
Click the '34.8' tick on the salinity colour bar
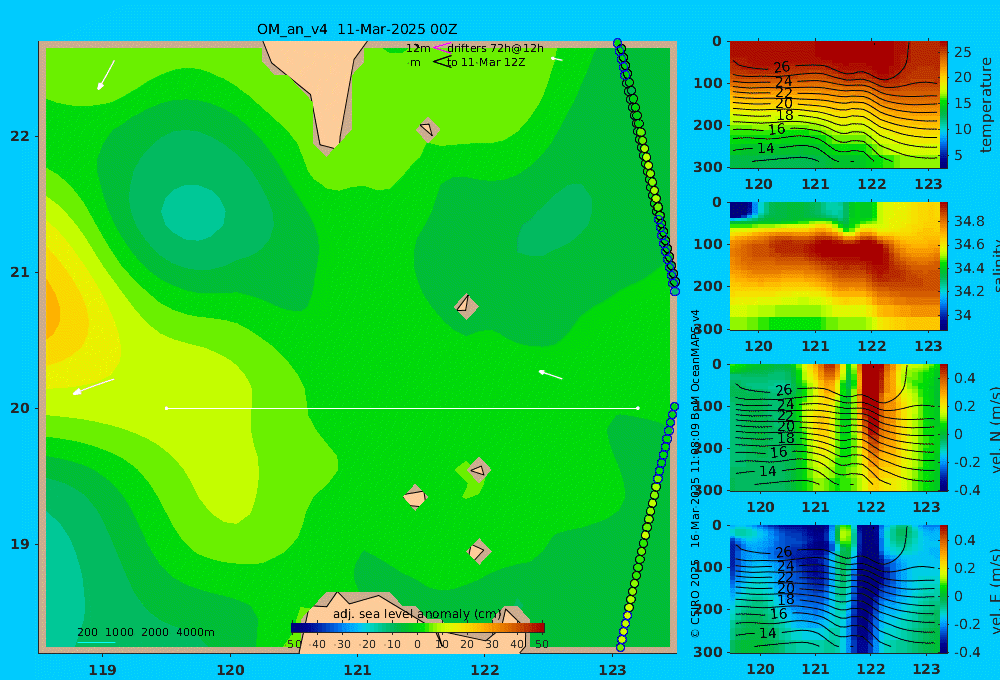coord(969,221)
